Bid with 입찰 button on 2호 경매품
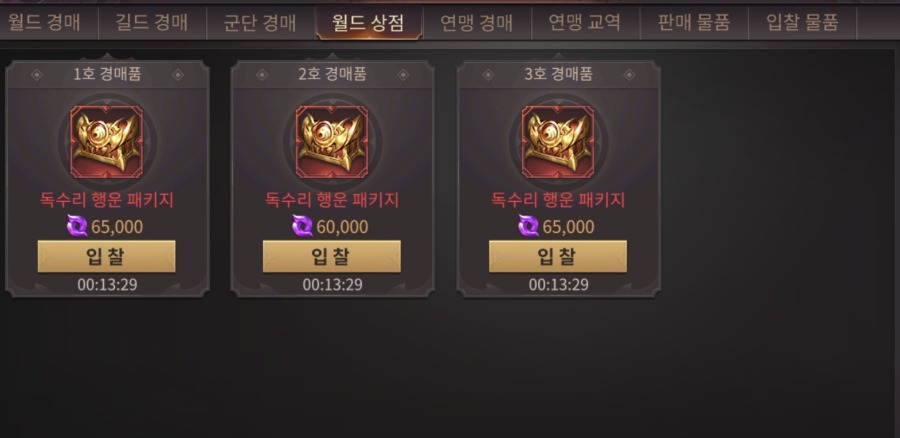Screen dimensions: 900x438 pyautogui.click(x=332, y=256)
